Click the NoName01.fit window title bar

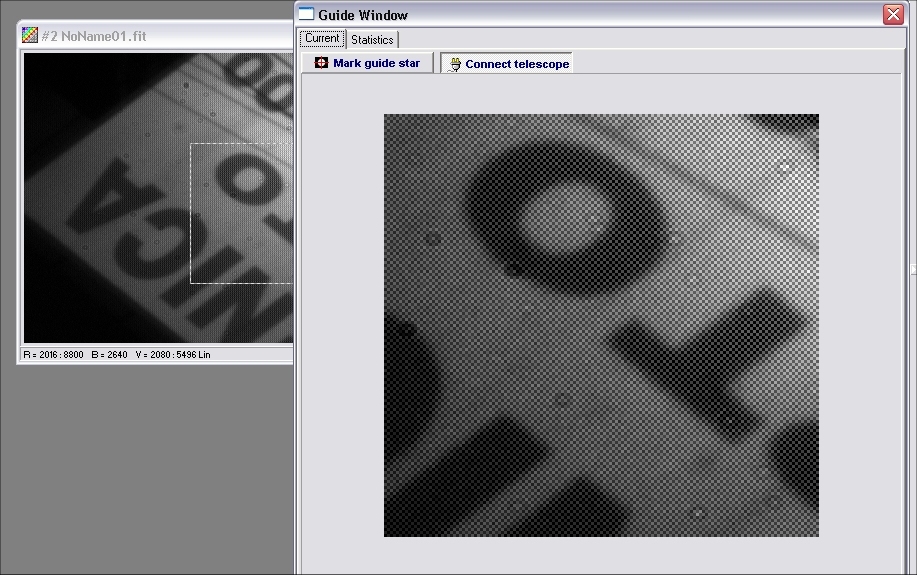(156, 36)
